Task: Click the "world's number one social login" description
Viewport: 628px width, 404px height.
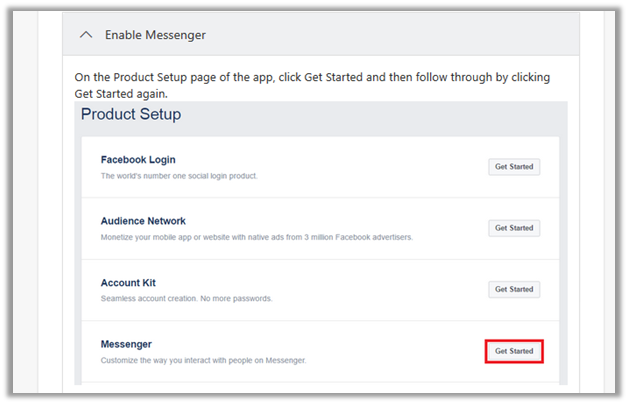Action: click(x=179, y=176)
